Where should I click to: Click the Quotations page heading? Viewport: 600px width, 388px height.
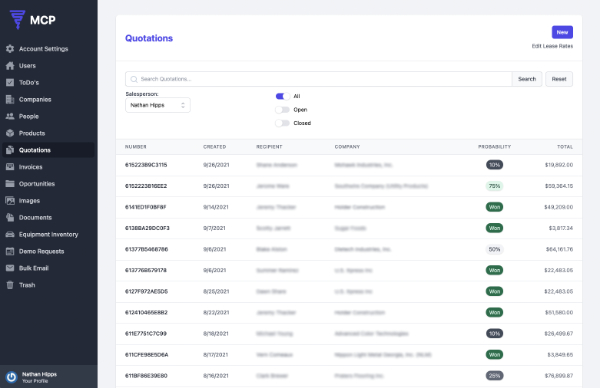tap(149, 38)
